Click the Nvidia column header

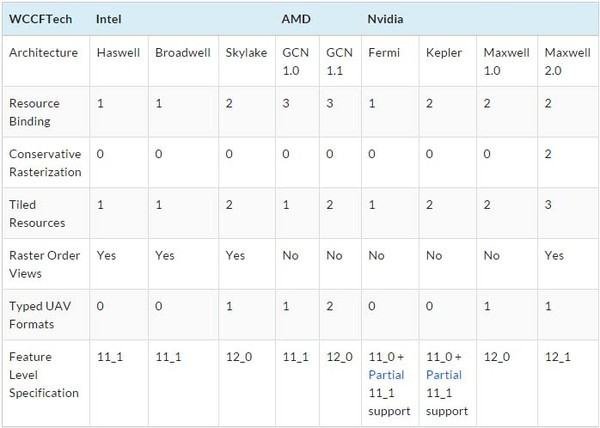388,19
